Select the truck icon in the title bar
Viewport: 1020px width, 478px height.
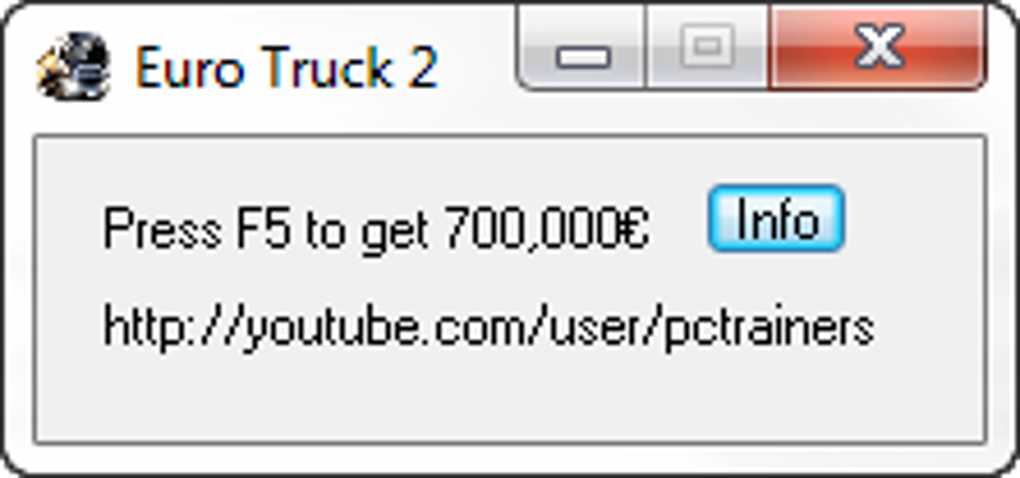point(73,66)
